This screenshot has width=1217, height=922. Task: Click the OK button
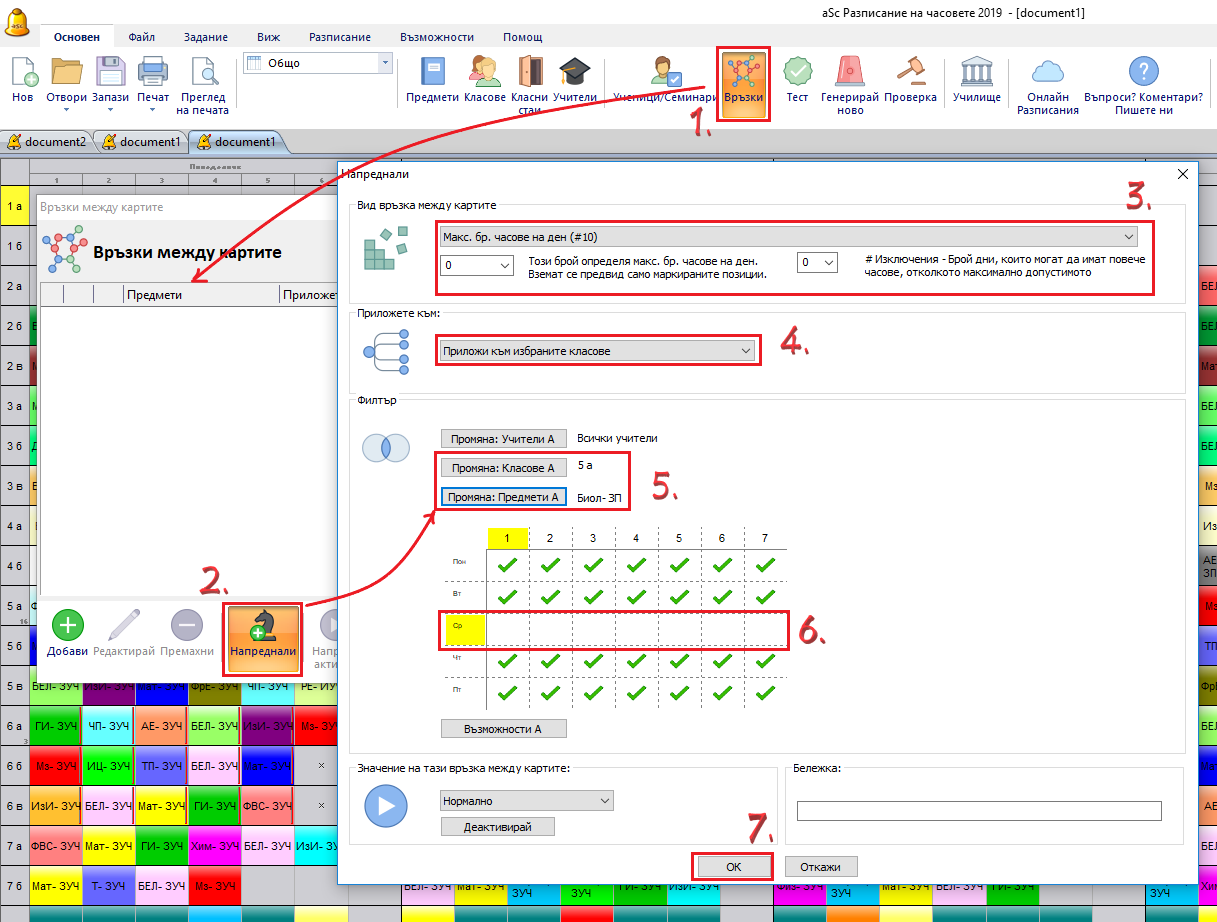click(732, 867)
